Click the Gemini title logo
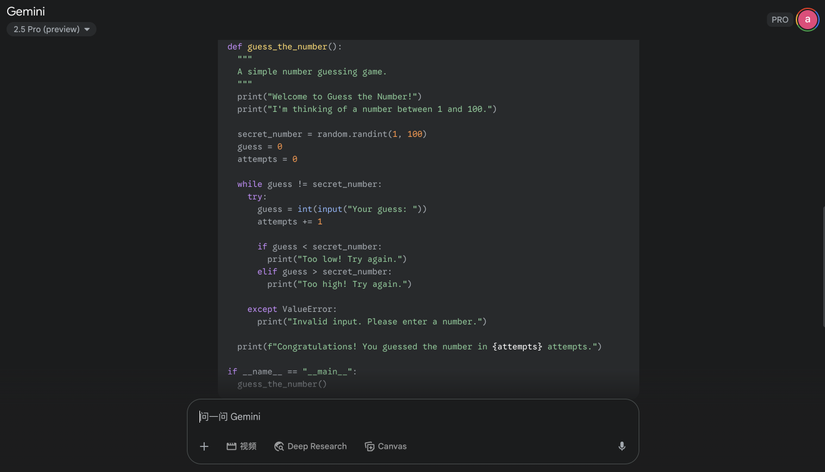 coord(26,11)
